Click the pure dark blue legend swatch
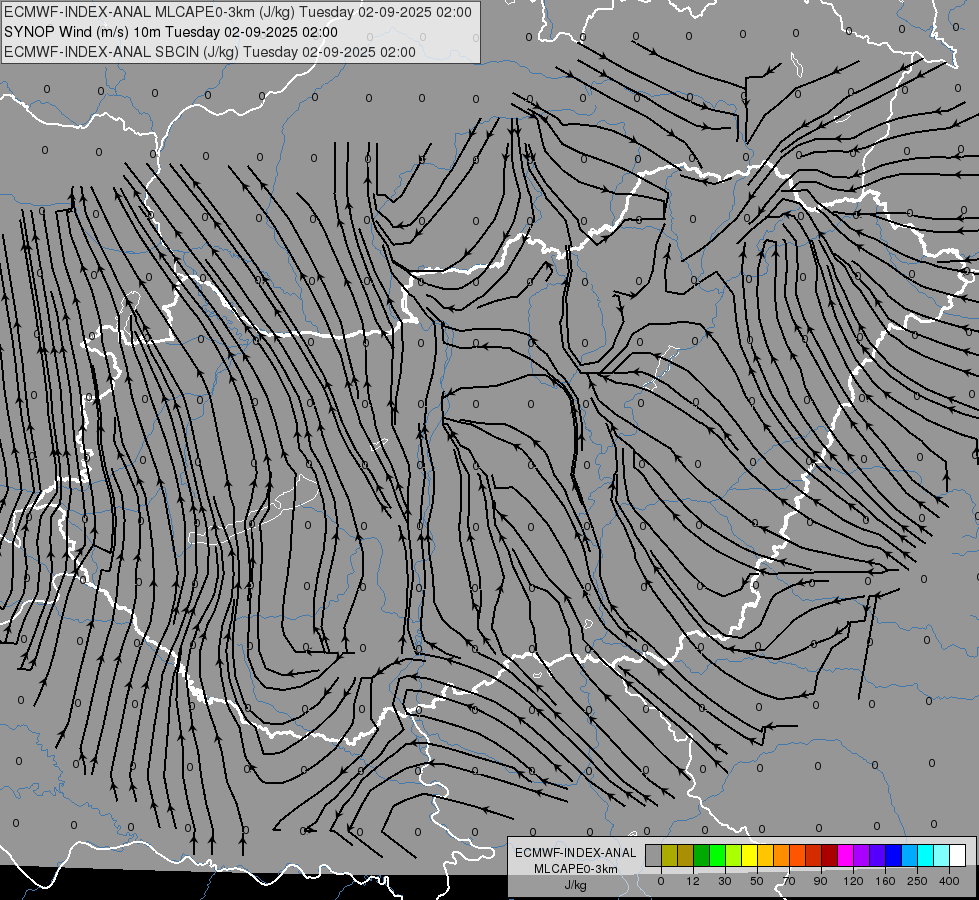Viewport: 979px width, 900px height. tap(893, 855)
